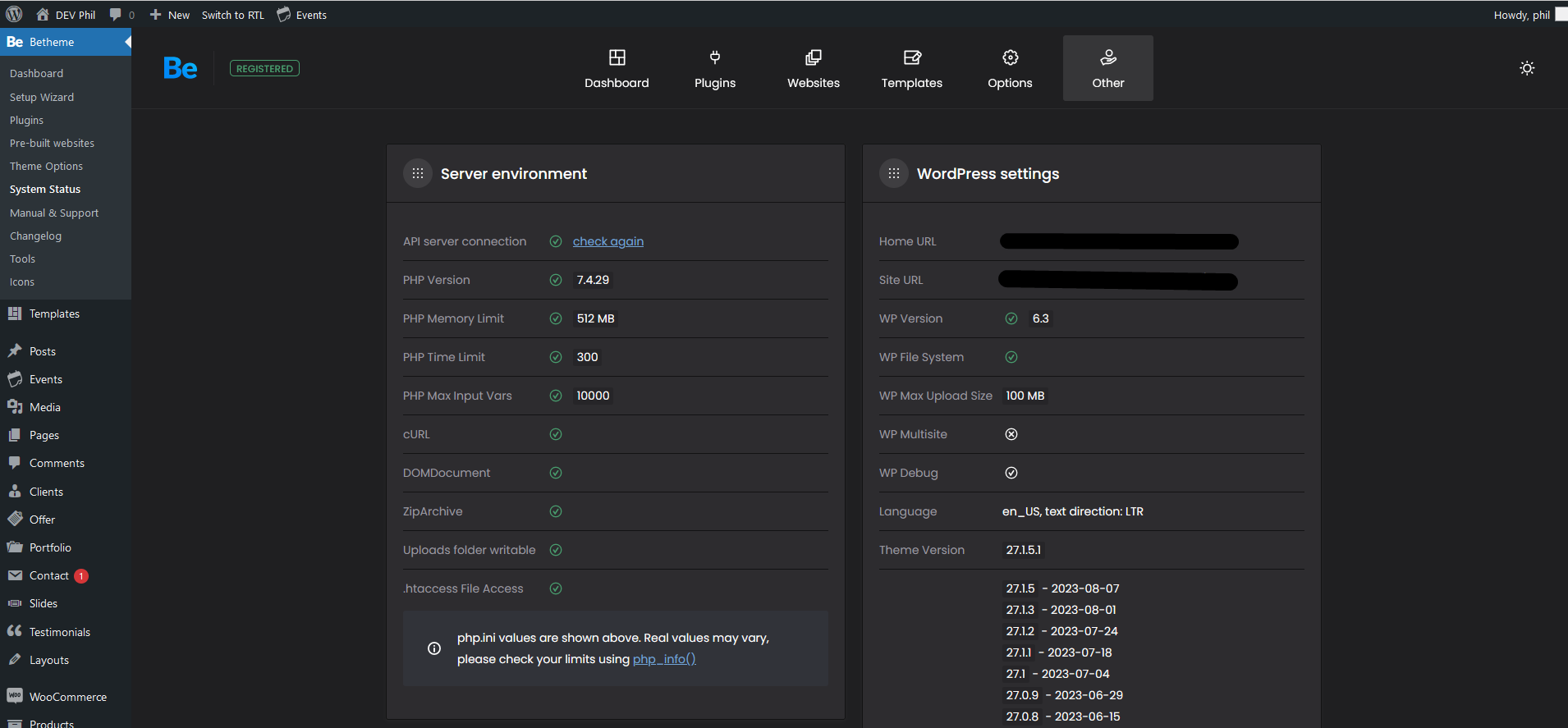Click the REGISTERED badge
Screen dimensions: 1568x728
[x=264, y=69]
